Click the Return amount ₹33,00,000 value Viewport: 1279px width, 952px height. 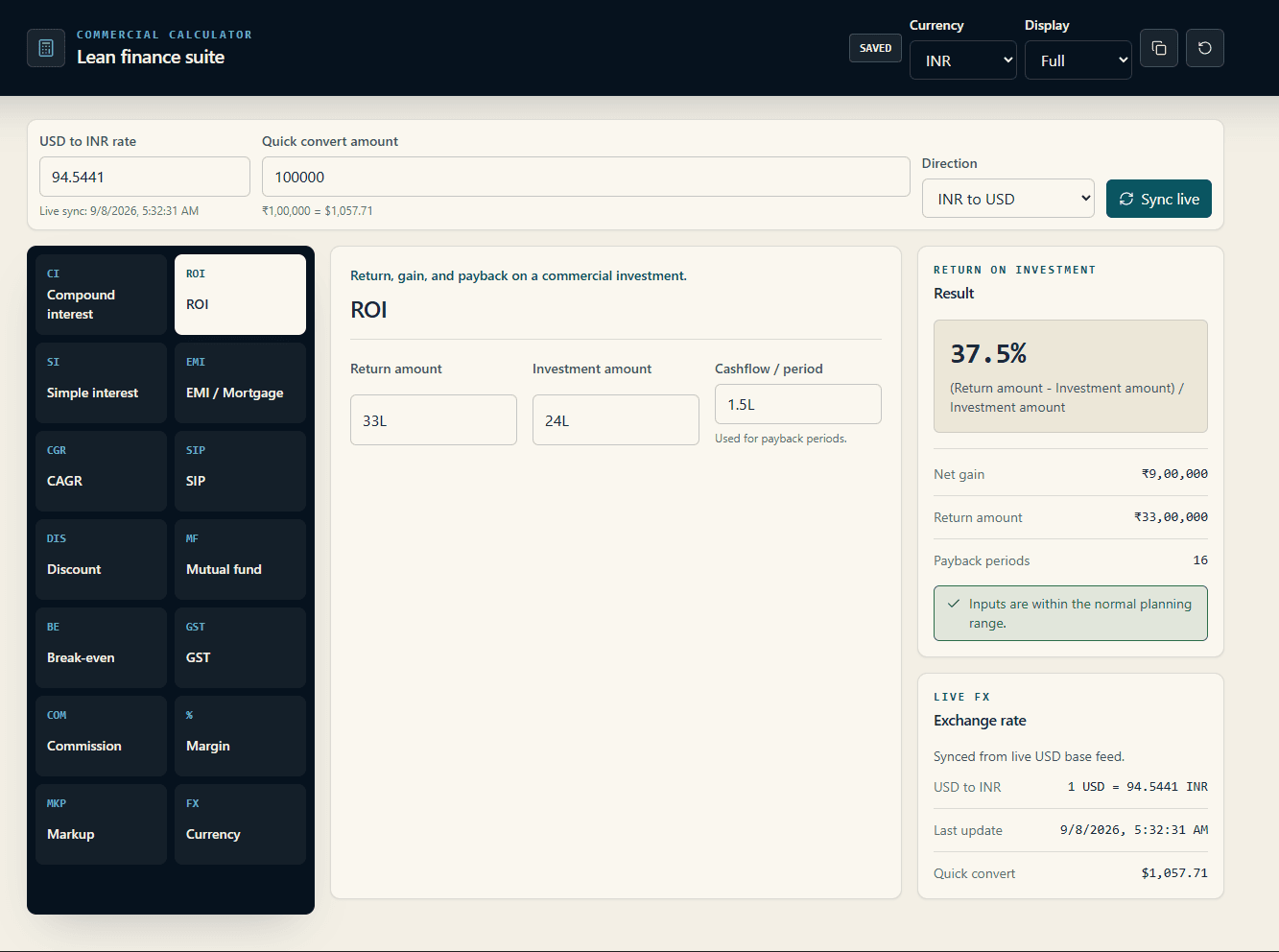[x=1171, y=517]
